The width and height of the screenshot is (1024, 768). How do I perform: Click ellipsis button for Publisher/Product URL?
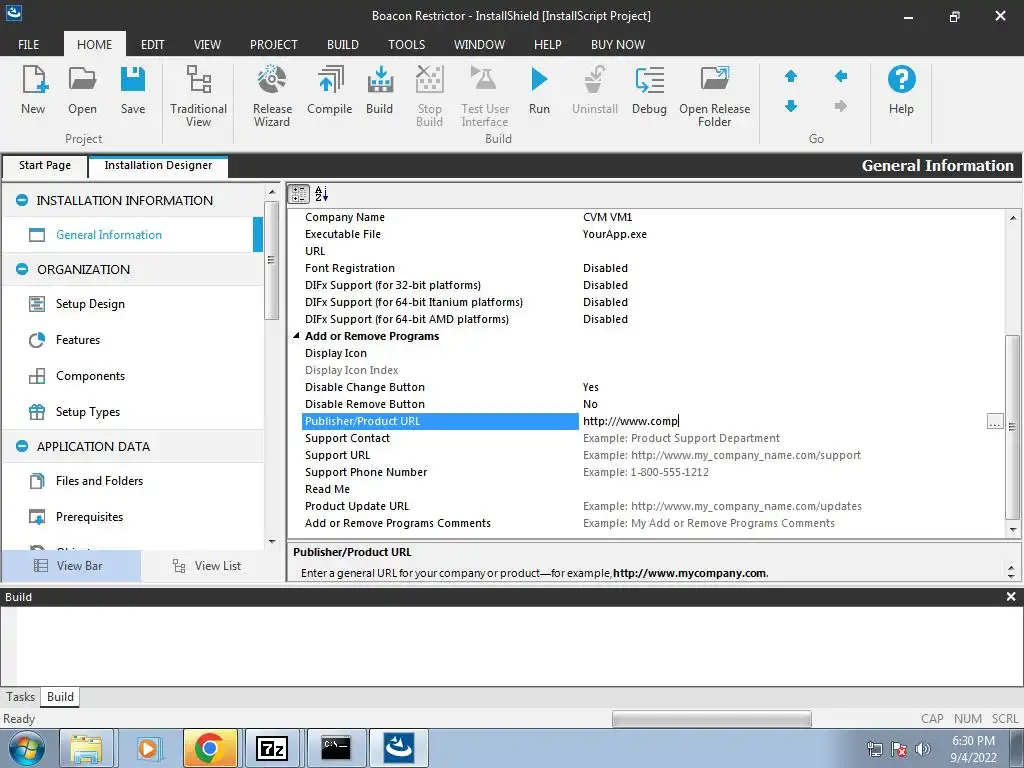tap(995, 421)
